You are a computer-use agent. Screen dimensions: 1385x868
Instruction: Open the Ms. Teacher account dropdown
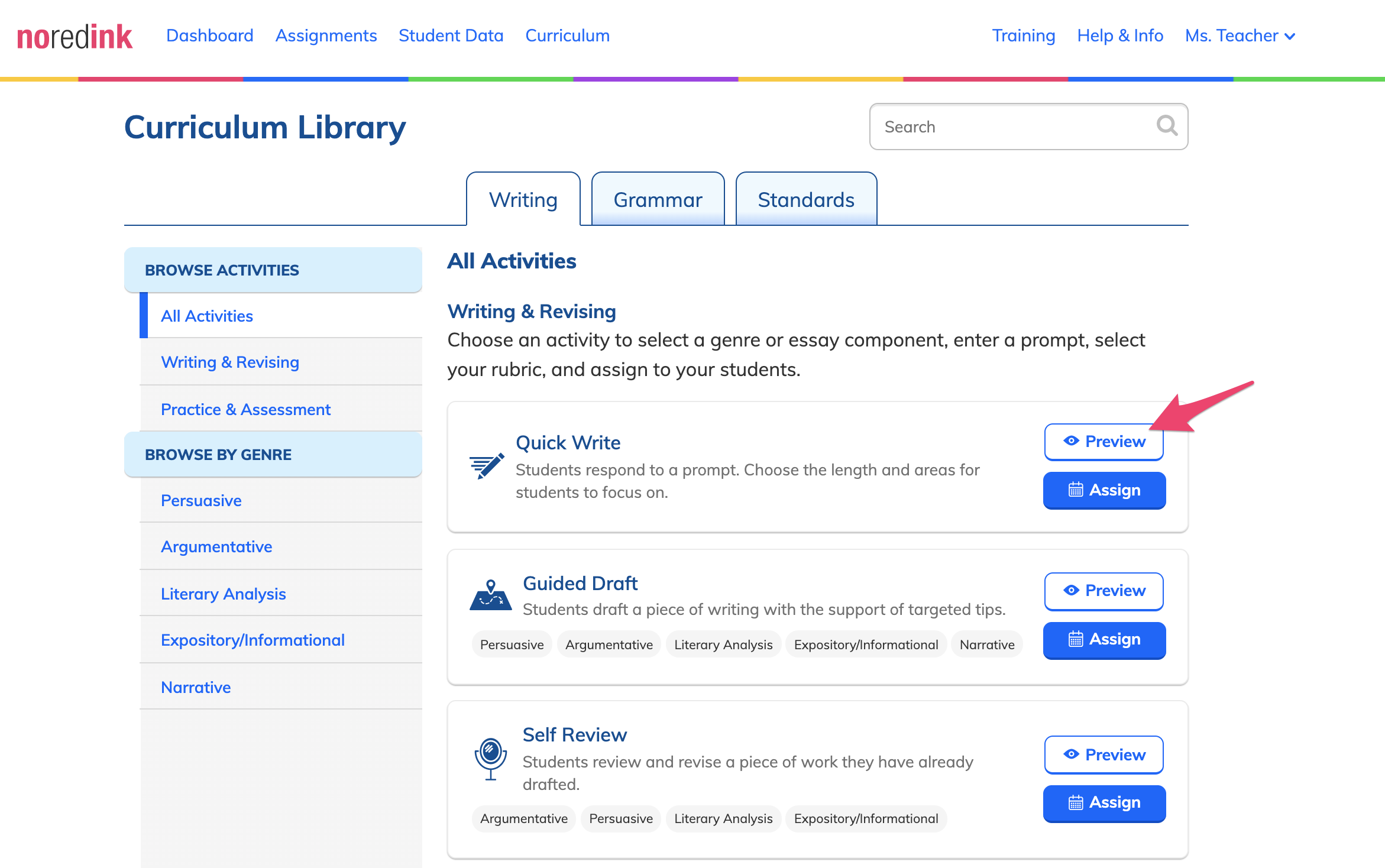(1241, 36)
